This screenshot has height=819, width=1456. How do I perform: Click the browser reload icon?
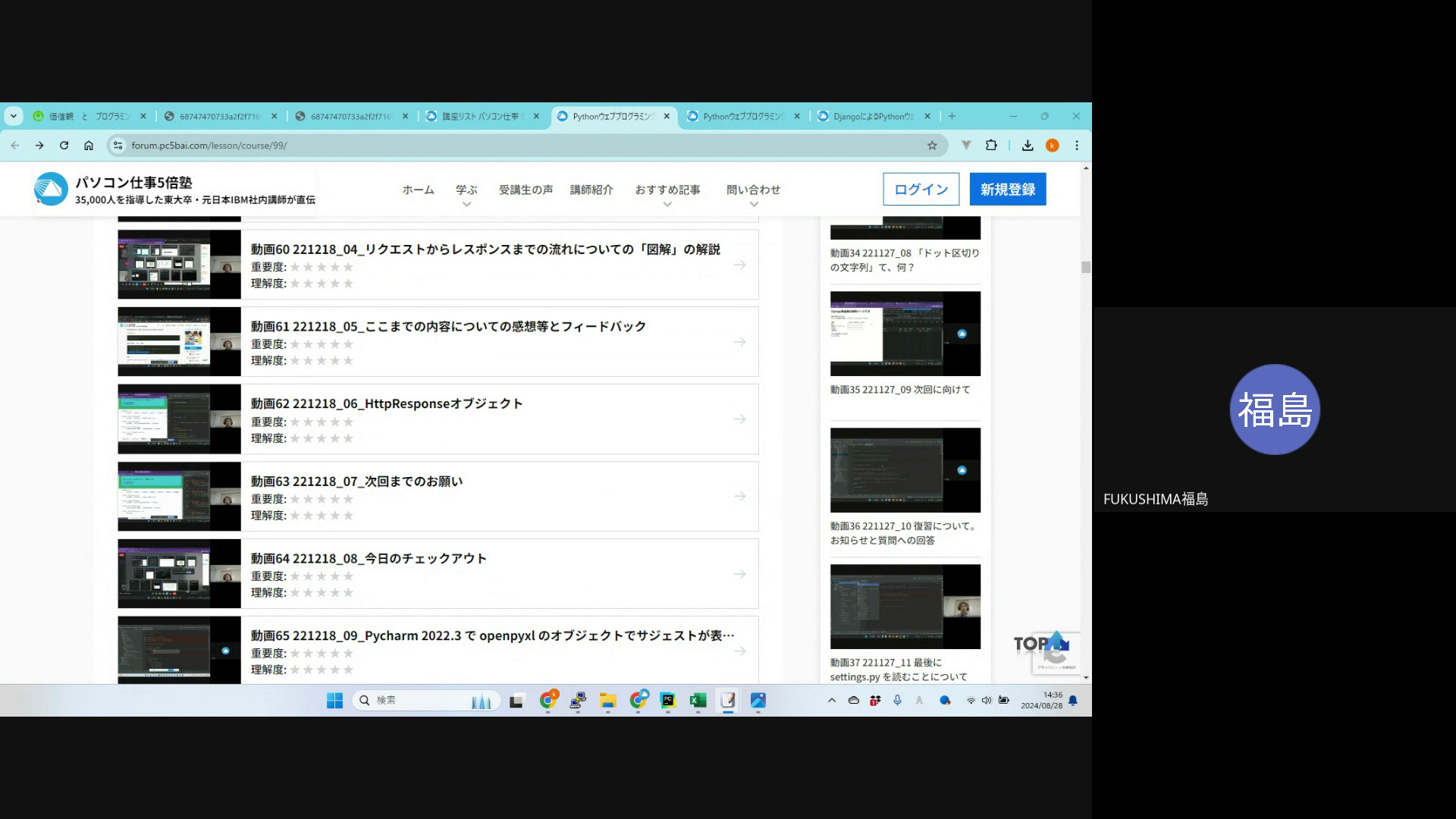click(x=64, y=146)
